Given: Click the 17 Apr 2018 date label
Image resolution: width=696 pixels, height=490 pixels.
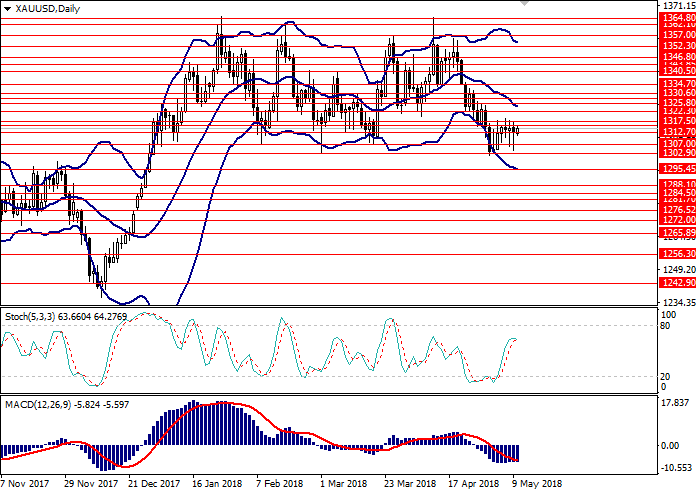Looking at the screenshot, I should 472,482.
